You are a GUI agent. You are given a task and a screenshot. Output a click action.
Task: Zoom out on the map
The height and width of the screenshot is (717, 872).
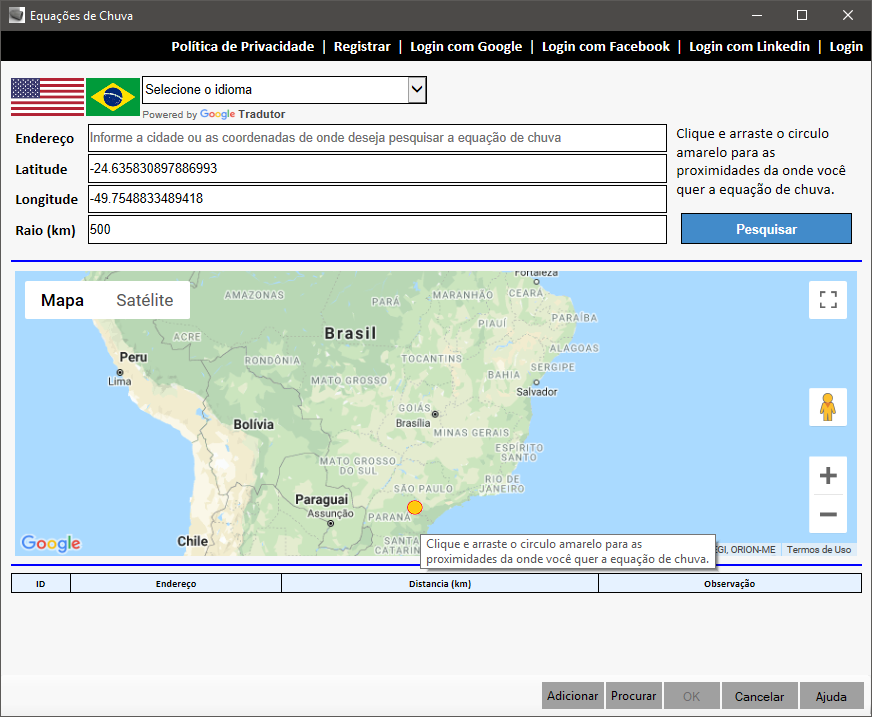[x=828, y=514]
